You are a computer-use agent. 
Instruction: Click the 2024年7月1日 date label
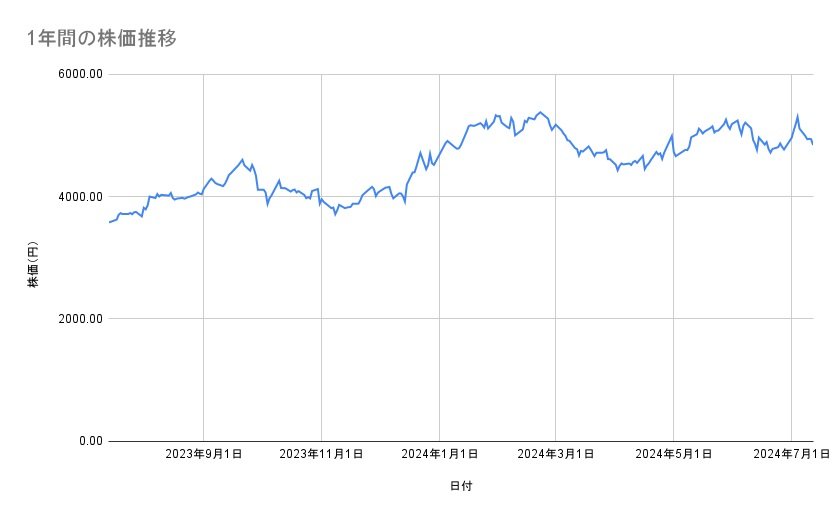tap(791, 455)
